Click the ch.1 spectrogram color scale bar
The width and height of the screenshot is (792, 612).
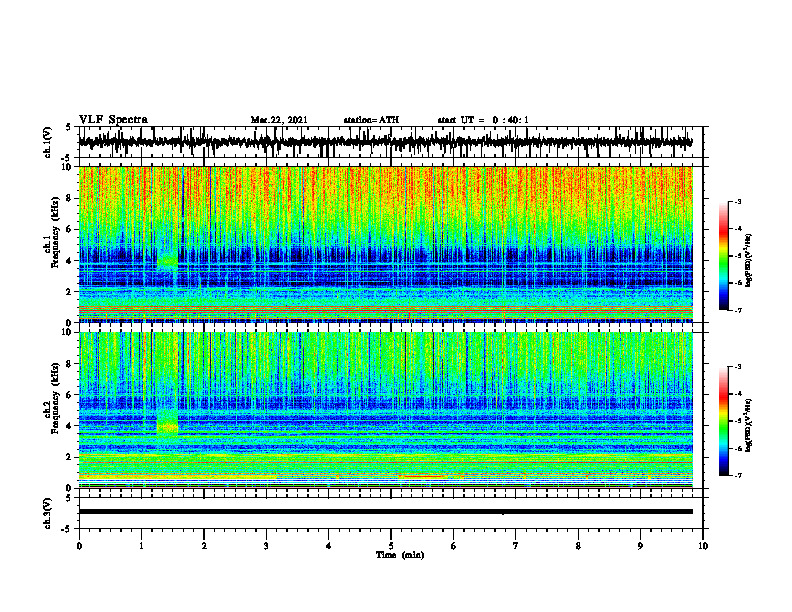724,256
